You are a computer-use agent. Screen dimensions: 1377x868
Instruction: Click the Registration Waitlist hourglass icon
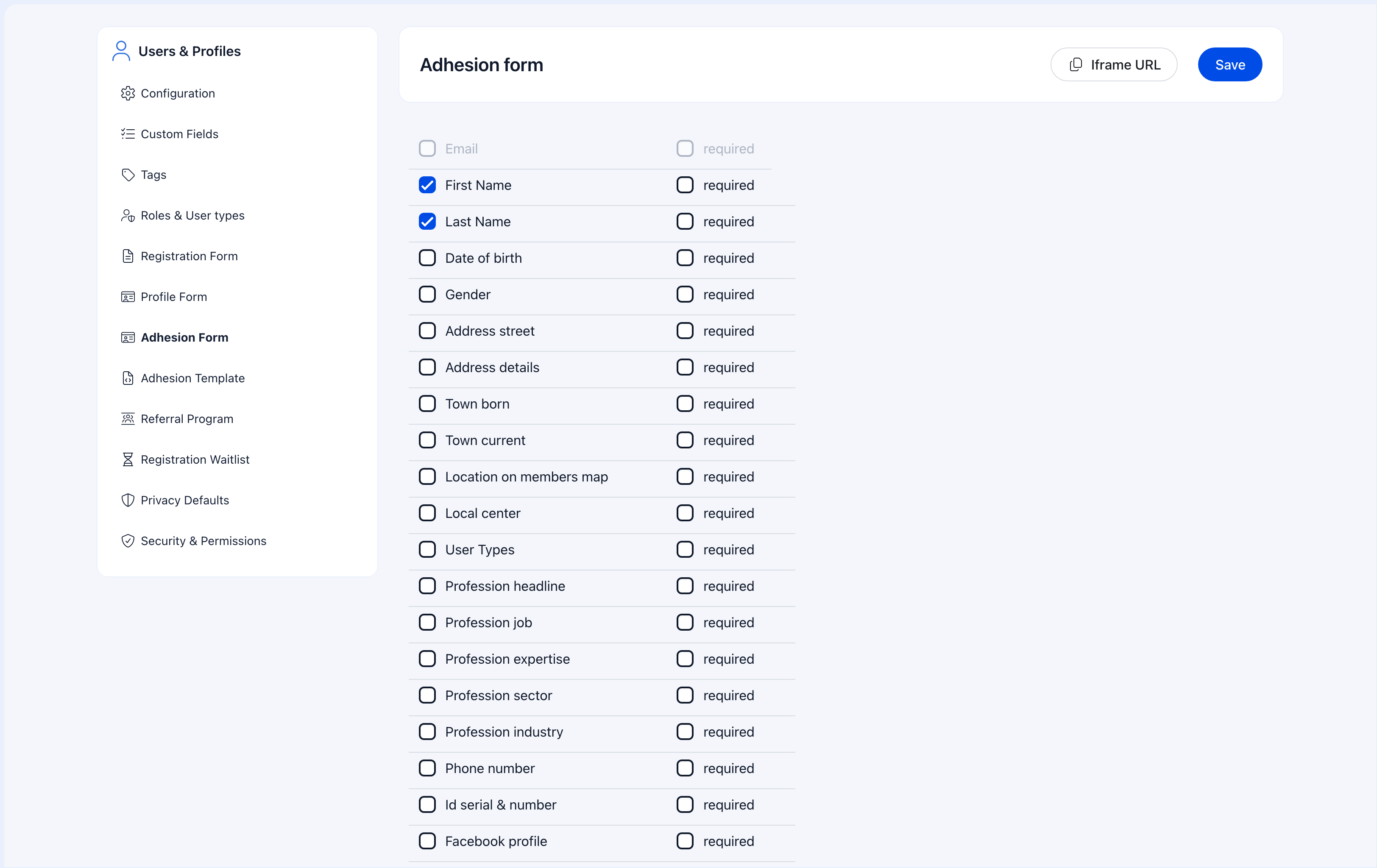(x=128, y=459)
